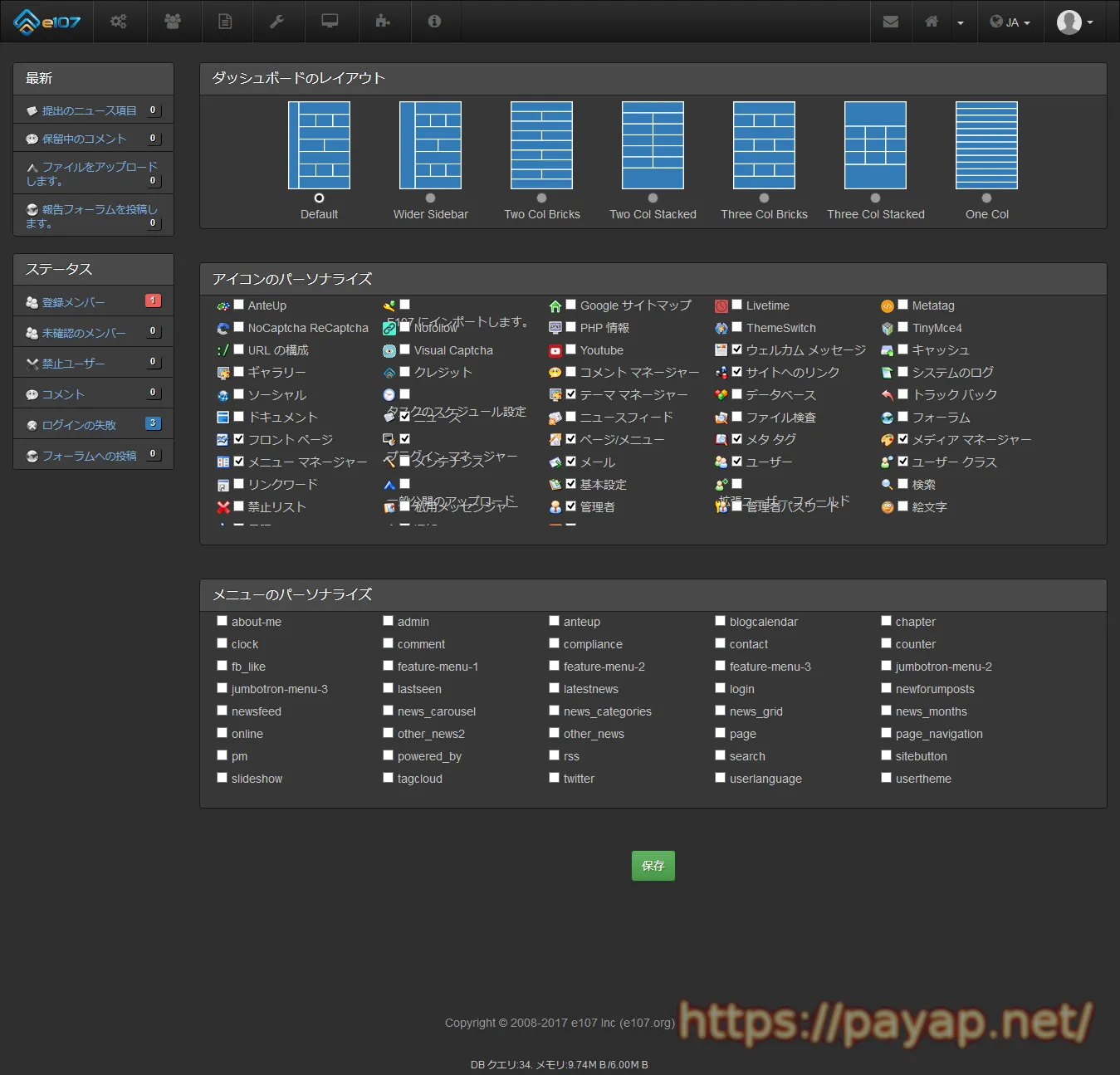
Task: Open ログインの失敗 status item
Action: click(79, 425)
